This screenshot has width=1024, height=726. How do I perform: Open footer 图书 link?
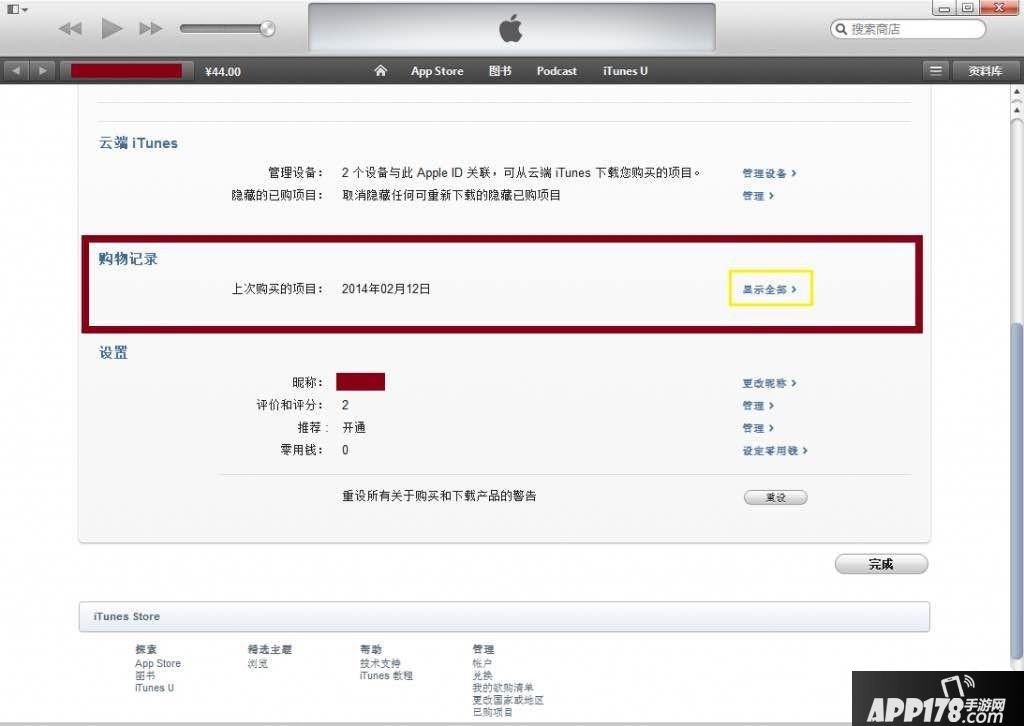[145, 676]
